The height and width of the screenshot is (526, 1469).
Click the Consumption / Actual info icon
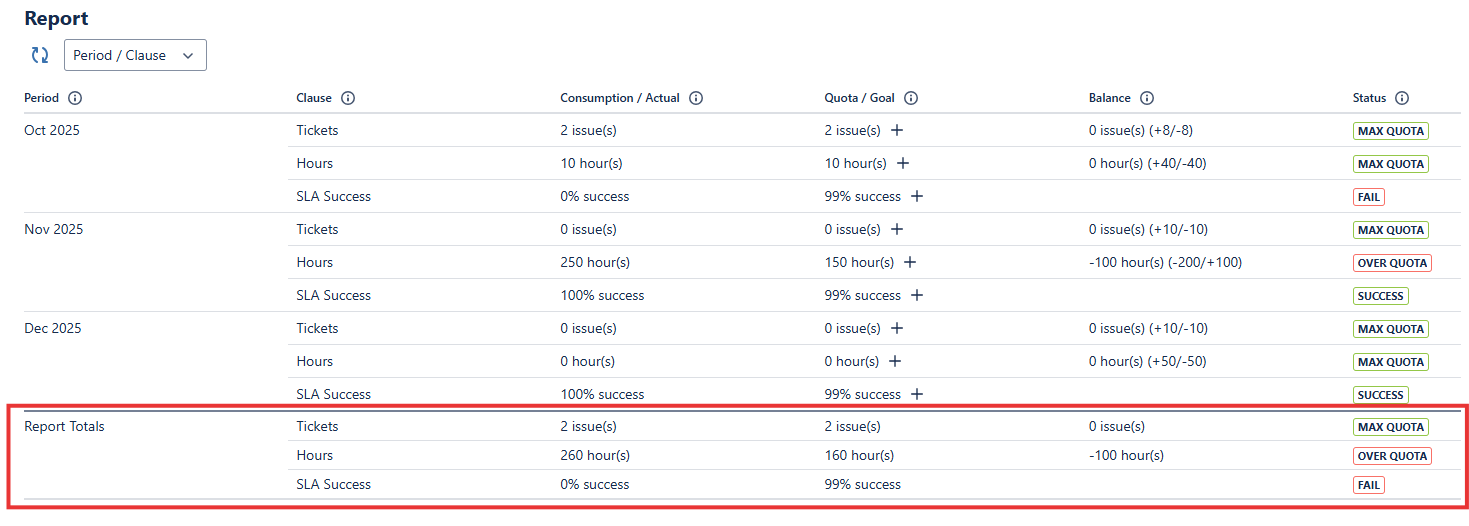[x=696, y=98]
